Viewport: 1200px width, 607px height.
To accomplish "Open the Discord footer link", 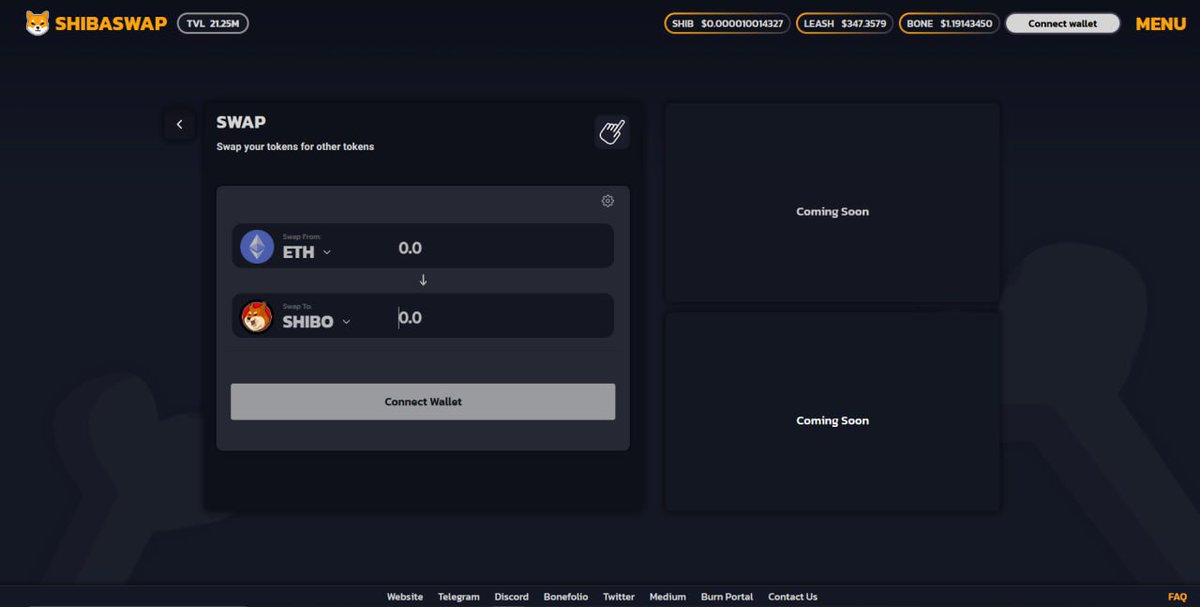I will 511,597.
